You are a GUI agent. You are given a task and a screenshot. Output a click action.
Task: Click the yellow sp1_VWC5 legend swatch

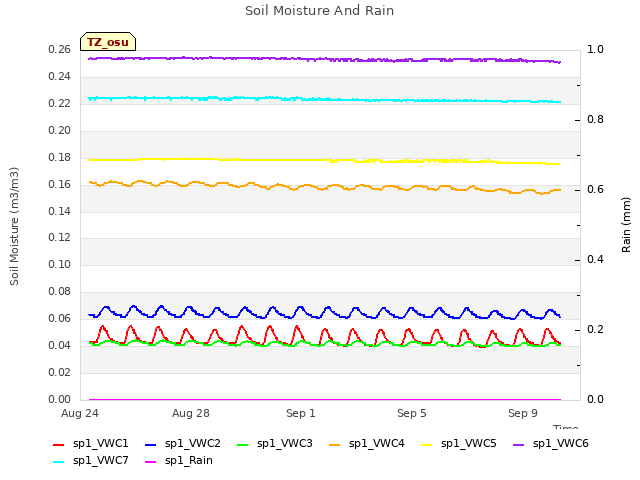pyautogui.click(x=427, y=445)
